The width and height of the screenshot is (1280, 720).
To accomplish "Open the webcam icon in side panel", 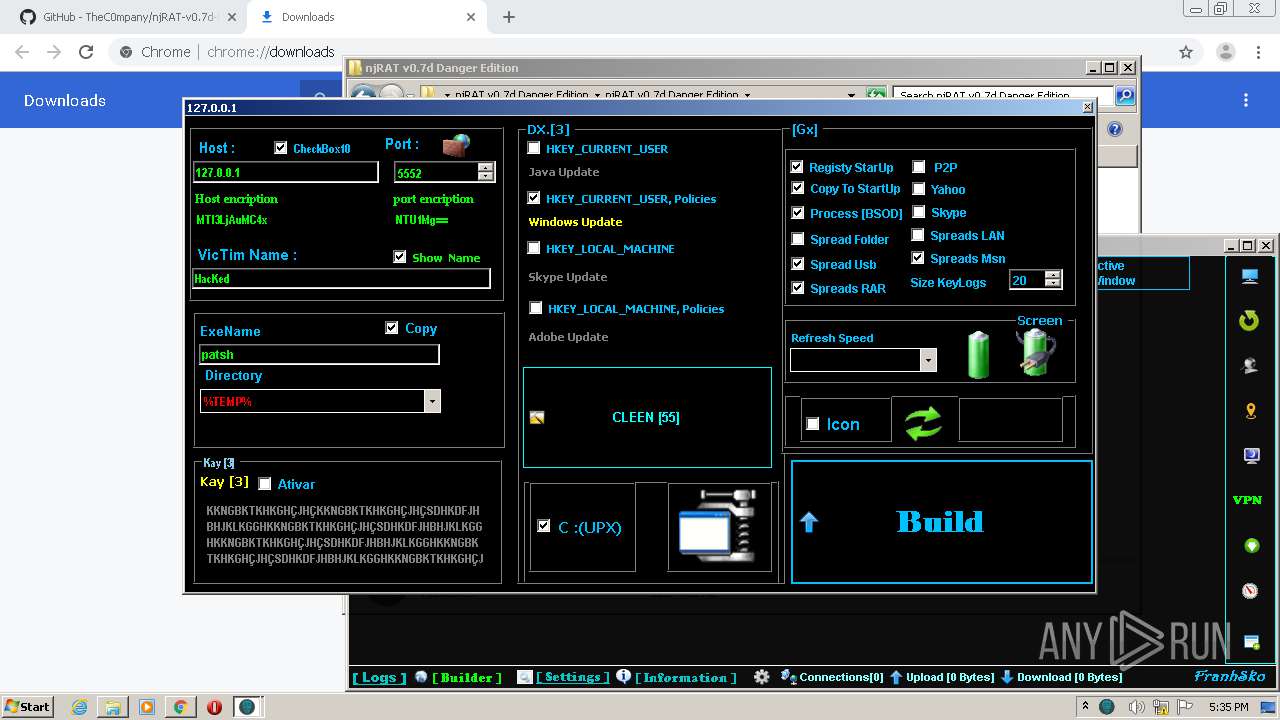I will coord(1249,366).
